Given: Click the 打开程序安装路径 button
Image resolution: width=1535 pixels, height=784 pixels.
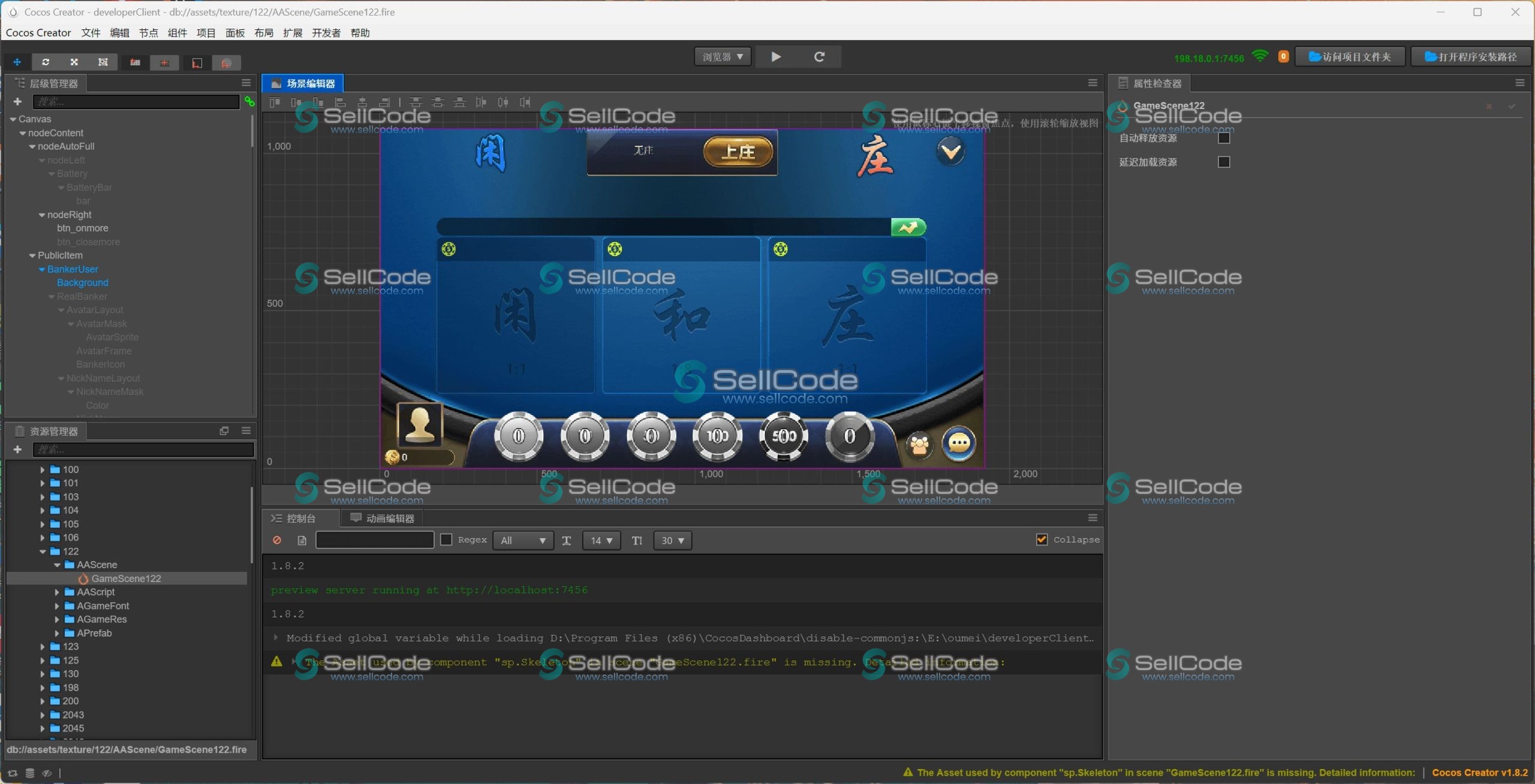Looking at the screenshot, I should pyautogui.click(x=1471, y=57).
